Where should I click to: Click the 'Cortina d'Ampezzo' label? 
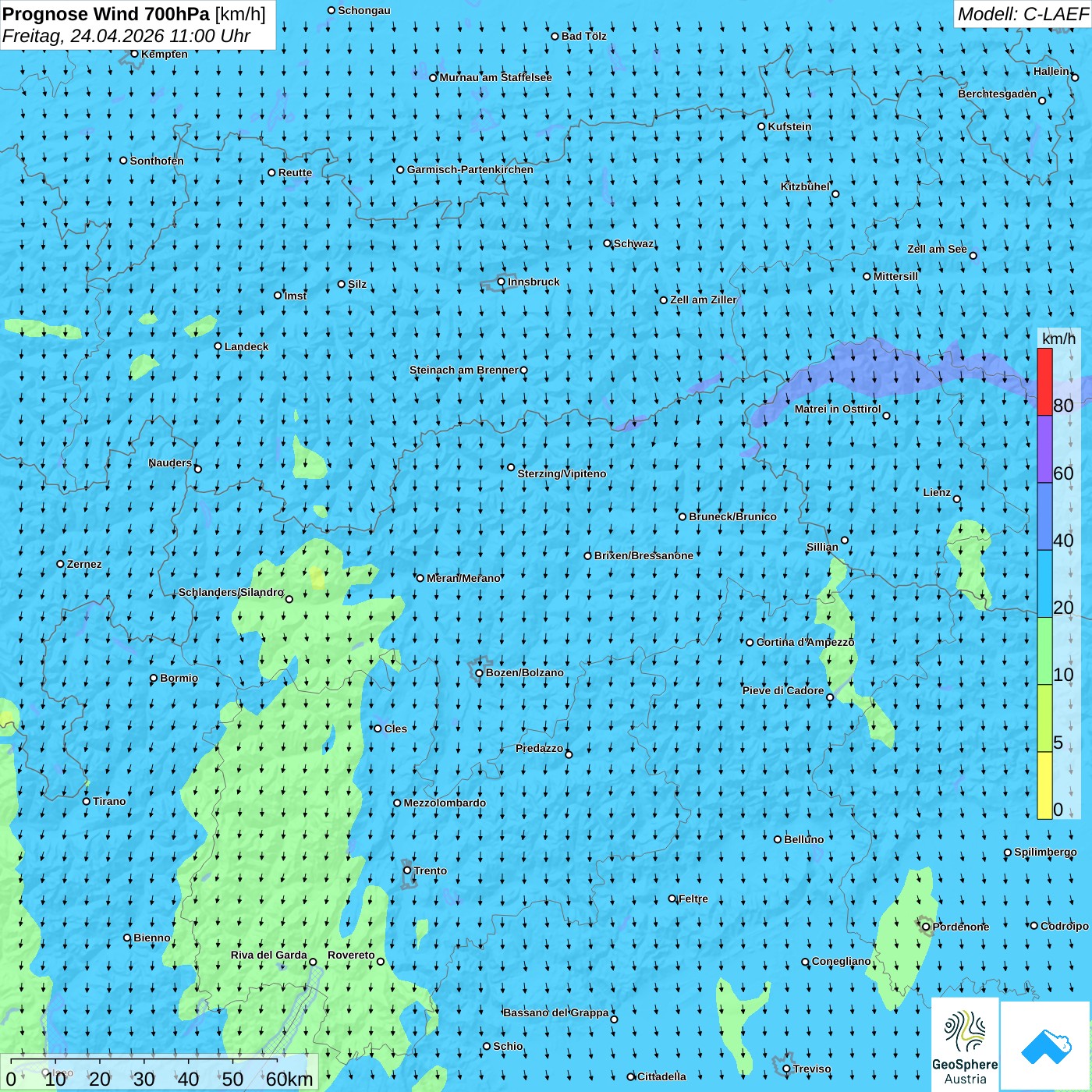pyautogui.click(x=806, y=642)
